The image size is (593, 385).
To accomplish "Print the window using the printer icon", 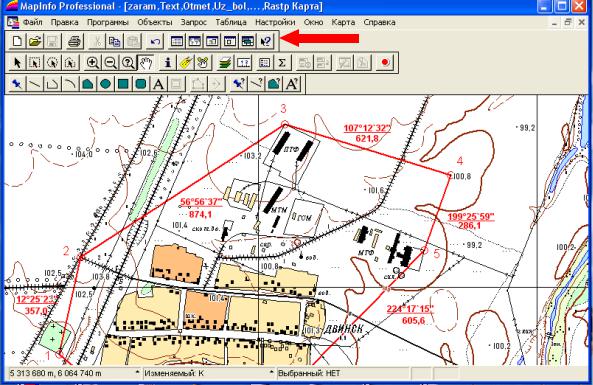I will (x=75, y=41).
